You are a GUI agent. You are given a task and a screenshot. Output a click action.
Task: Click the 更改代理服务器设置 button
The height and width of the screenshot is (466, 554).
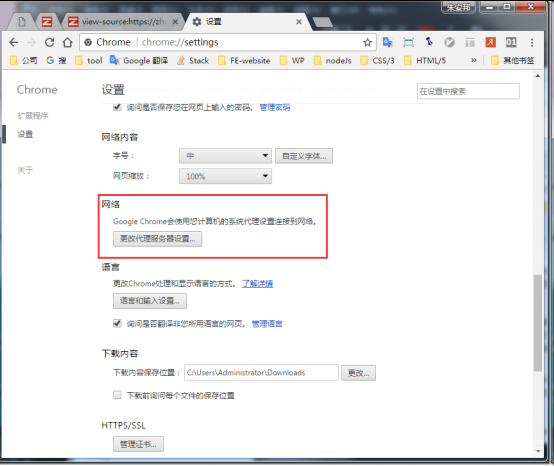tap(158, 239)
